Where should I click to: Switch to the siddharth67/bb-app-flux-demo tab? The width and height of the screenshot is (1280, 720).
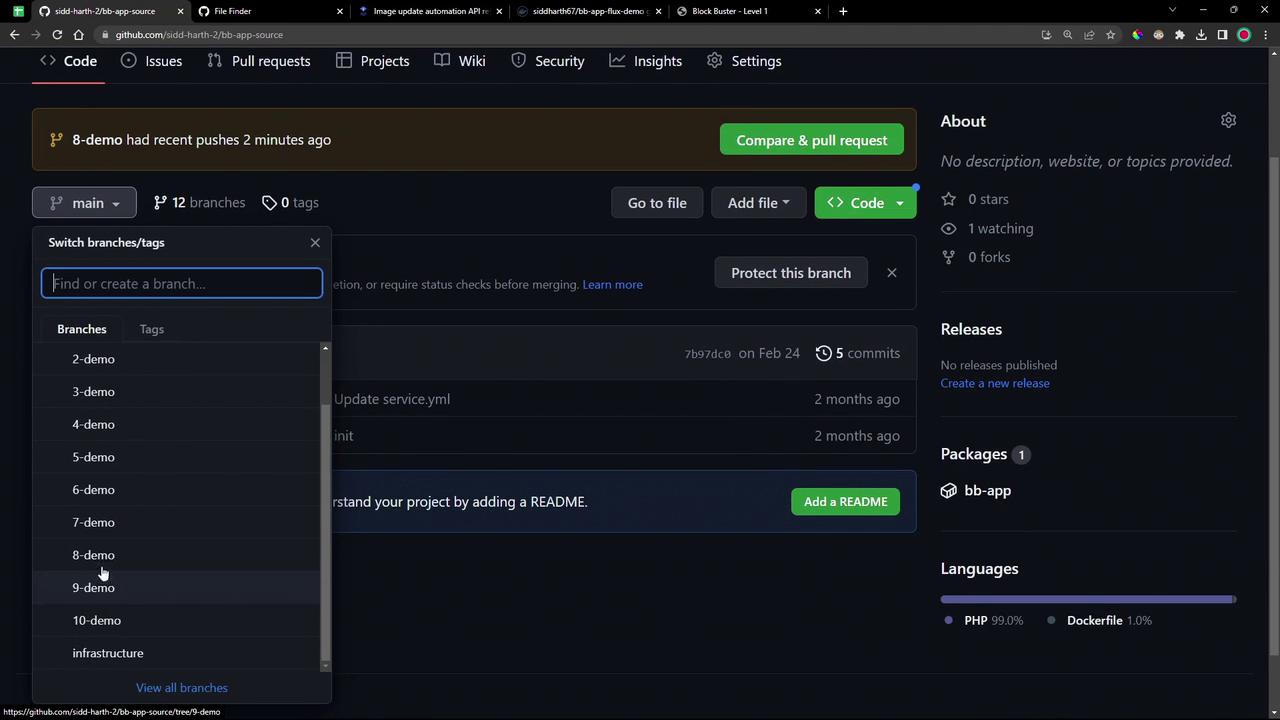pos(588,11)
